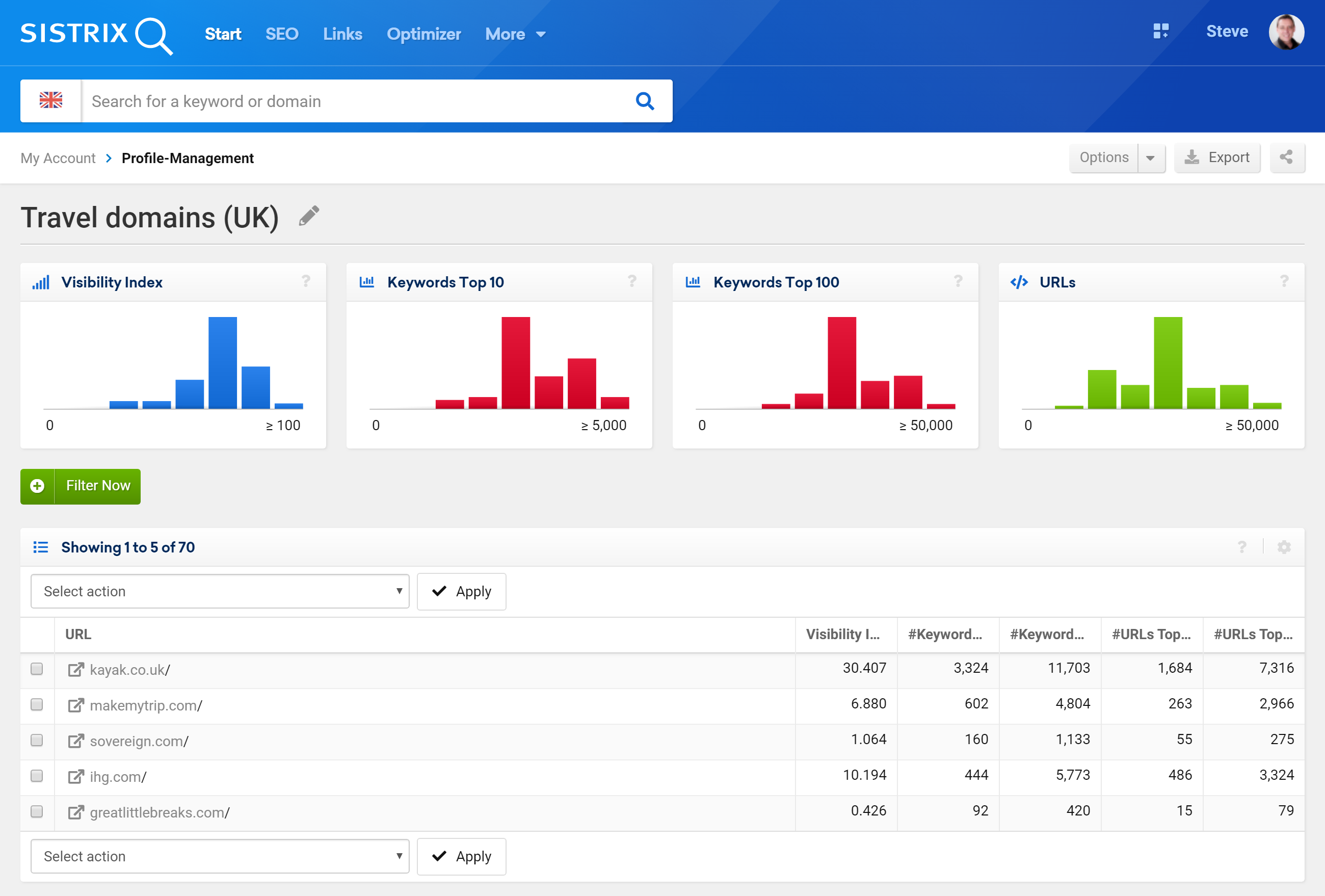Viewport: 1325px width, 896px height.
Task: Open the top Select action dropdown
Action: pos(220,591)
